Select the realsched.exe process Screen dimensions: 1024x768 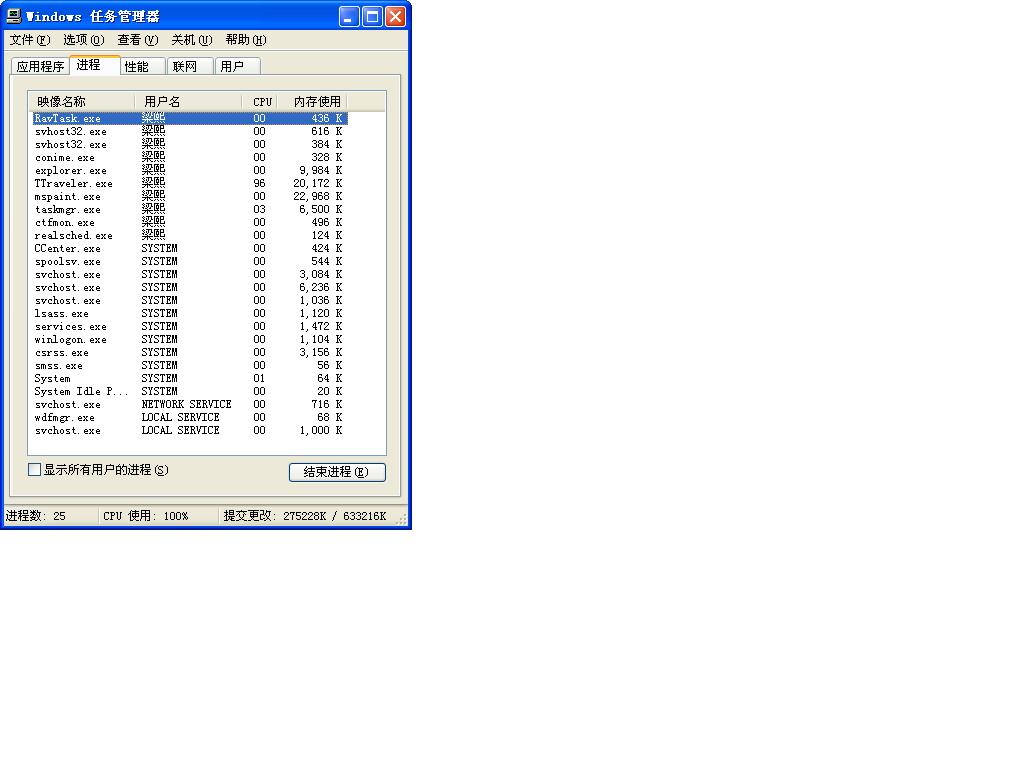pyautogui.click(x=189, y=236)
